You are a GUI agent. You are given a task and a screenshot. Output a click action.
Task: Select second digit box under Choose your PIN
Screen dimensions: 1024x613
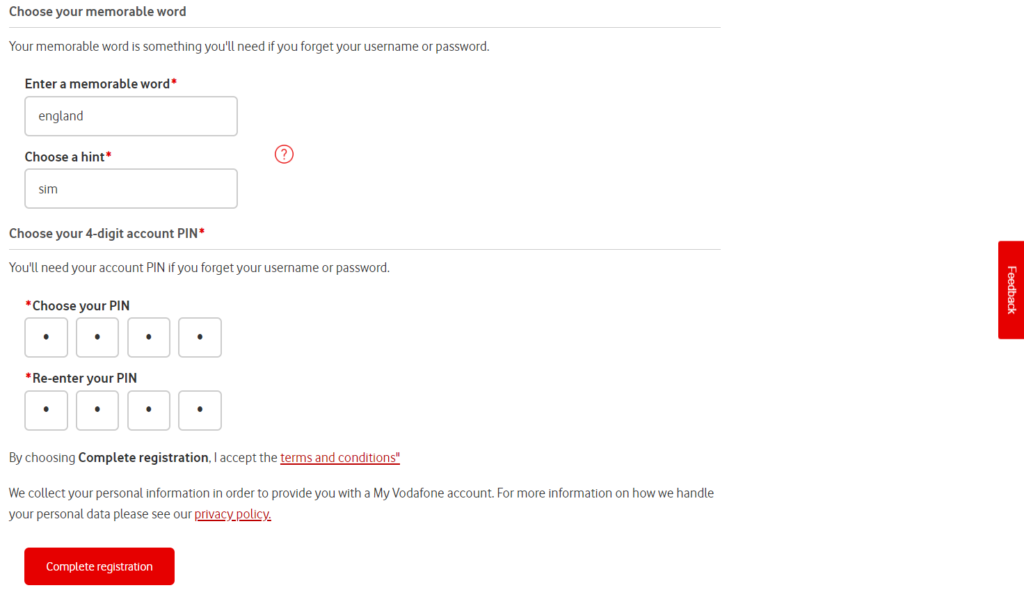click(x=97, y=338)
